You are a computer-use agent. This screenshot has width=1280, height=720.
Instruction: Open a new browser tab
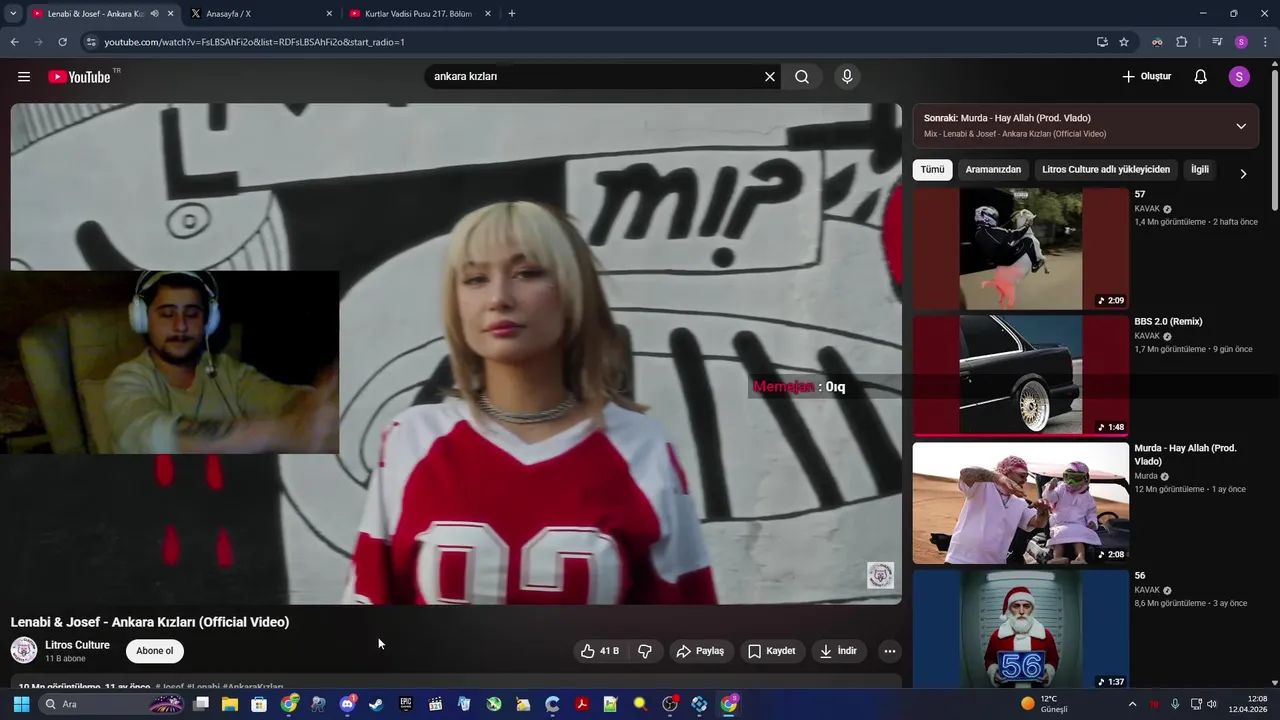[512, 14]
